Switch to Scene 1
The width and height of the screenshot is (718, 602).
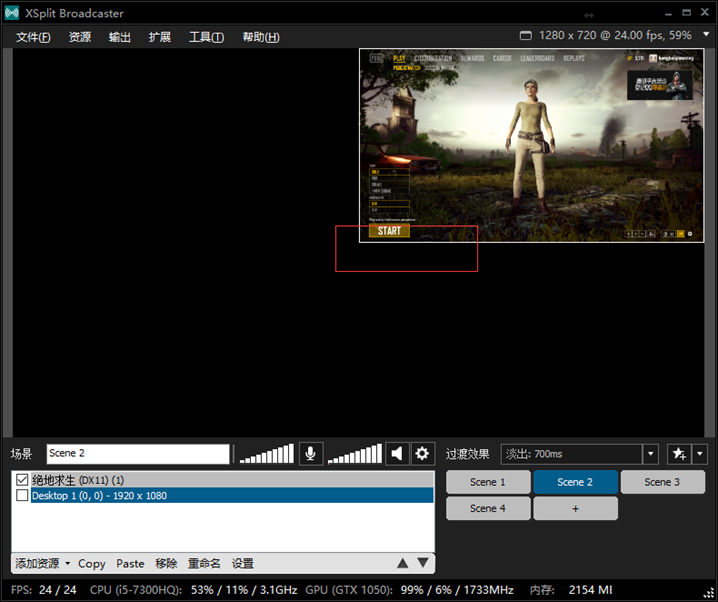[488, 482]
